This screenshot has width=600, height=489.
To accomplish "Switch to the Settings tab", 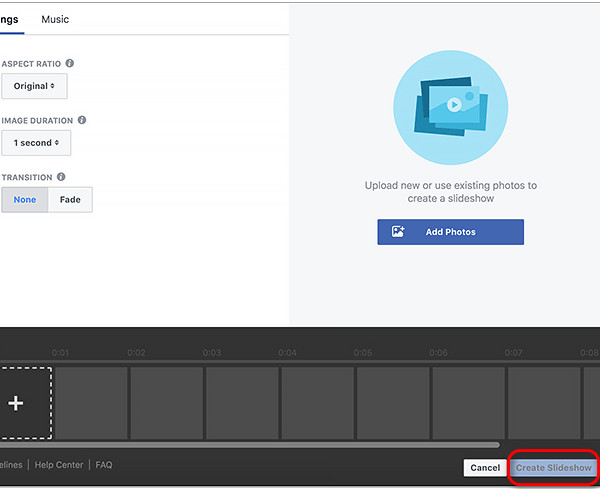I will pyautogui.click(x=10, y=20).
